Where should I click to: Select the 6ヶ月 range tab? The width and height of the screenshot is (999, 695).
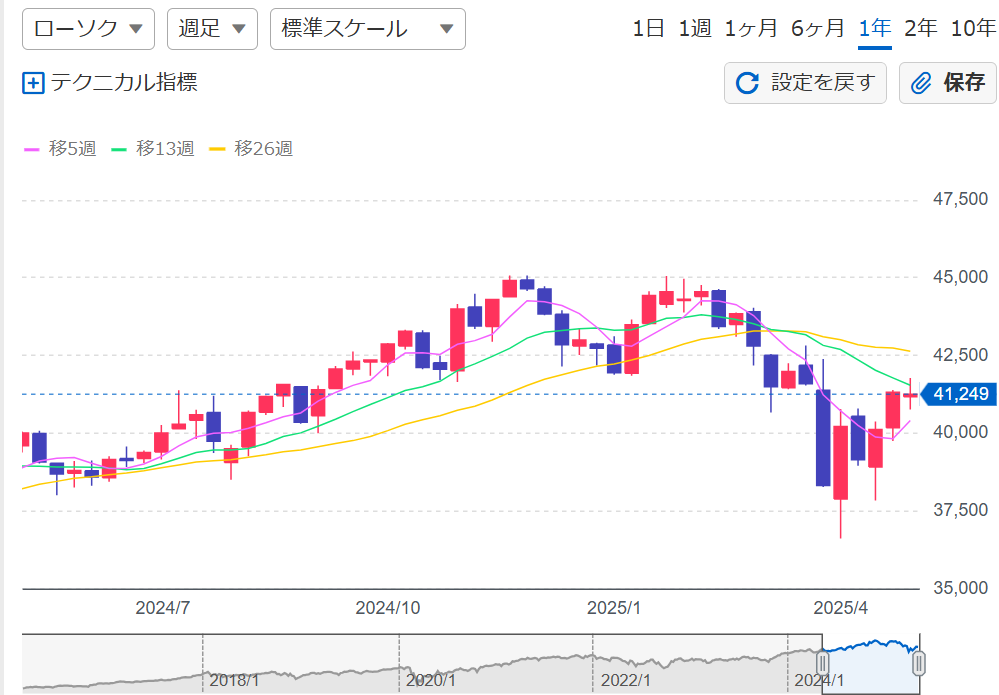(817, 29)
